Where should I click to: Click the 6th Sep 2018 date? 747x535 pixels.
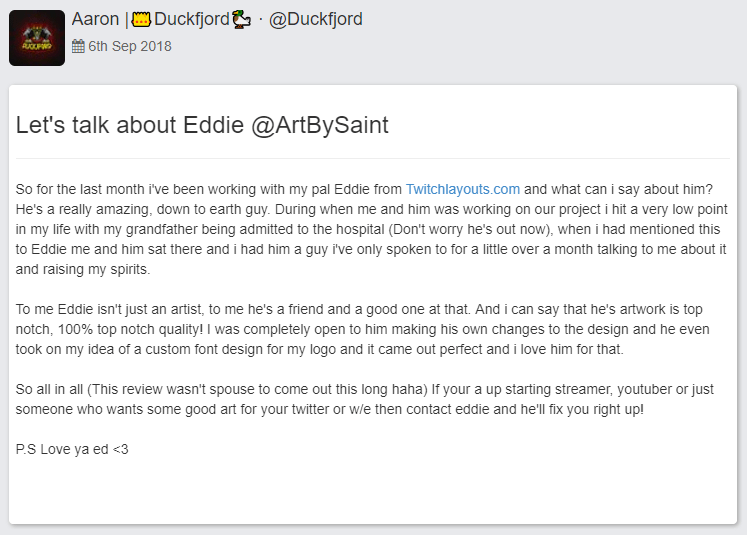[x=130, y=46]
